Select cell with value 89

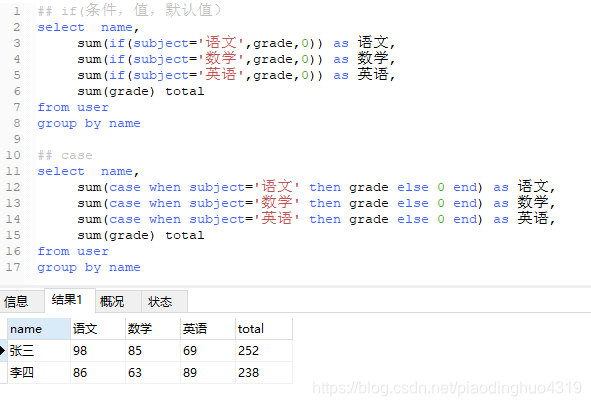(208, 373)
